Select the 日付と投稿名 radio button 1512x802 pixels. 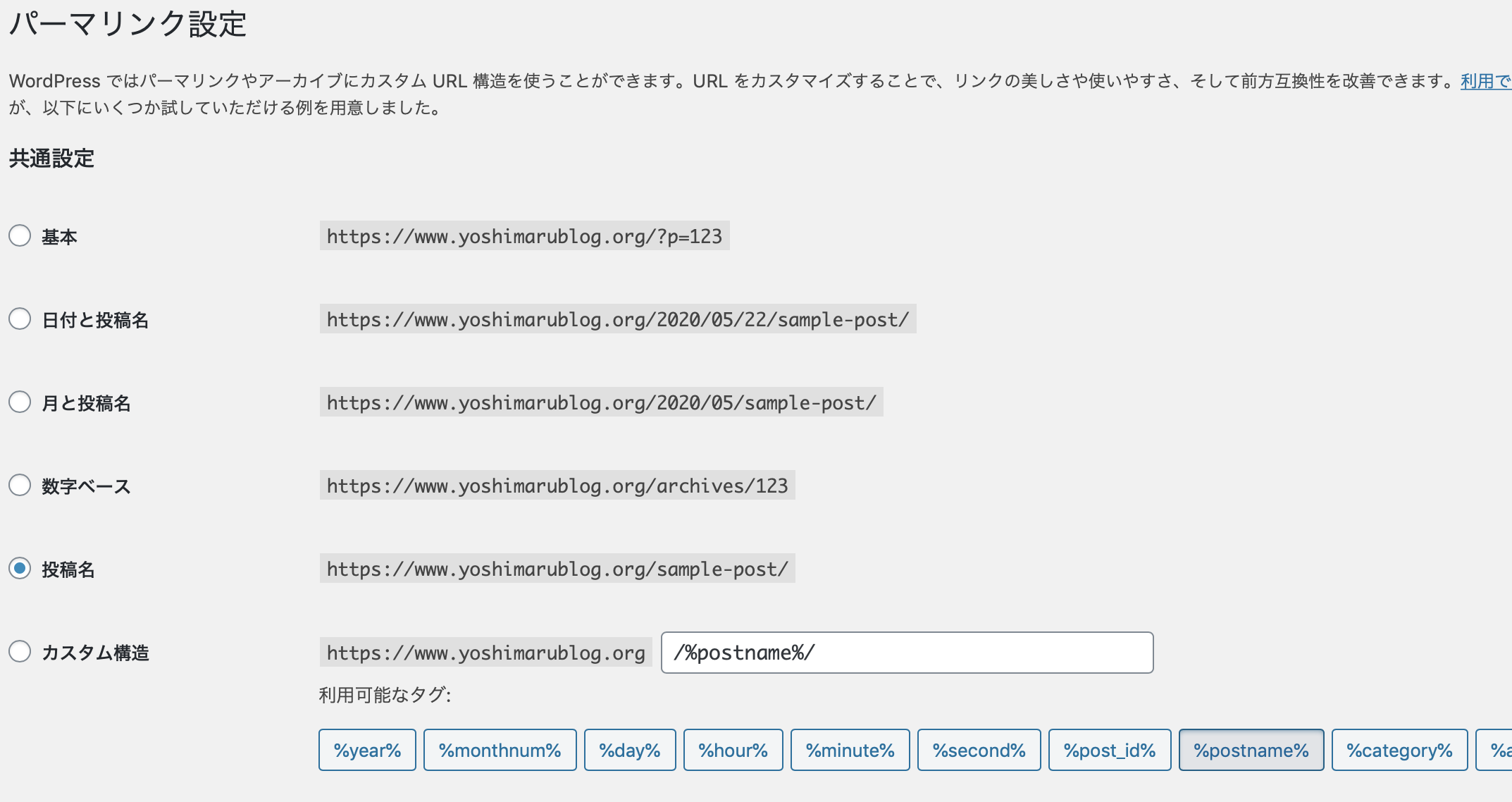pos(20,319)
